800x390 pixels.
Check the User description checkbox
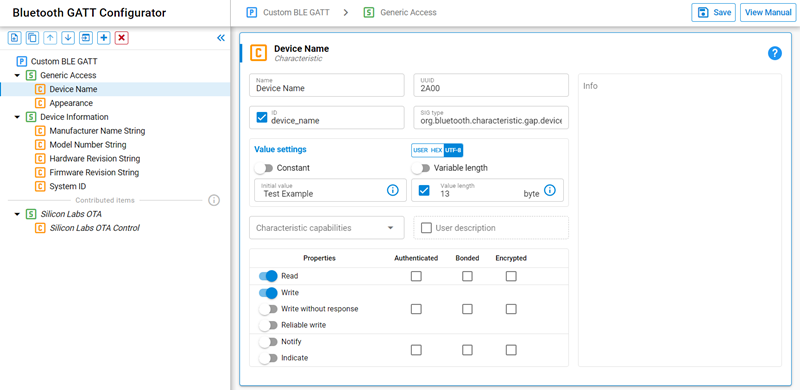426,228
